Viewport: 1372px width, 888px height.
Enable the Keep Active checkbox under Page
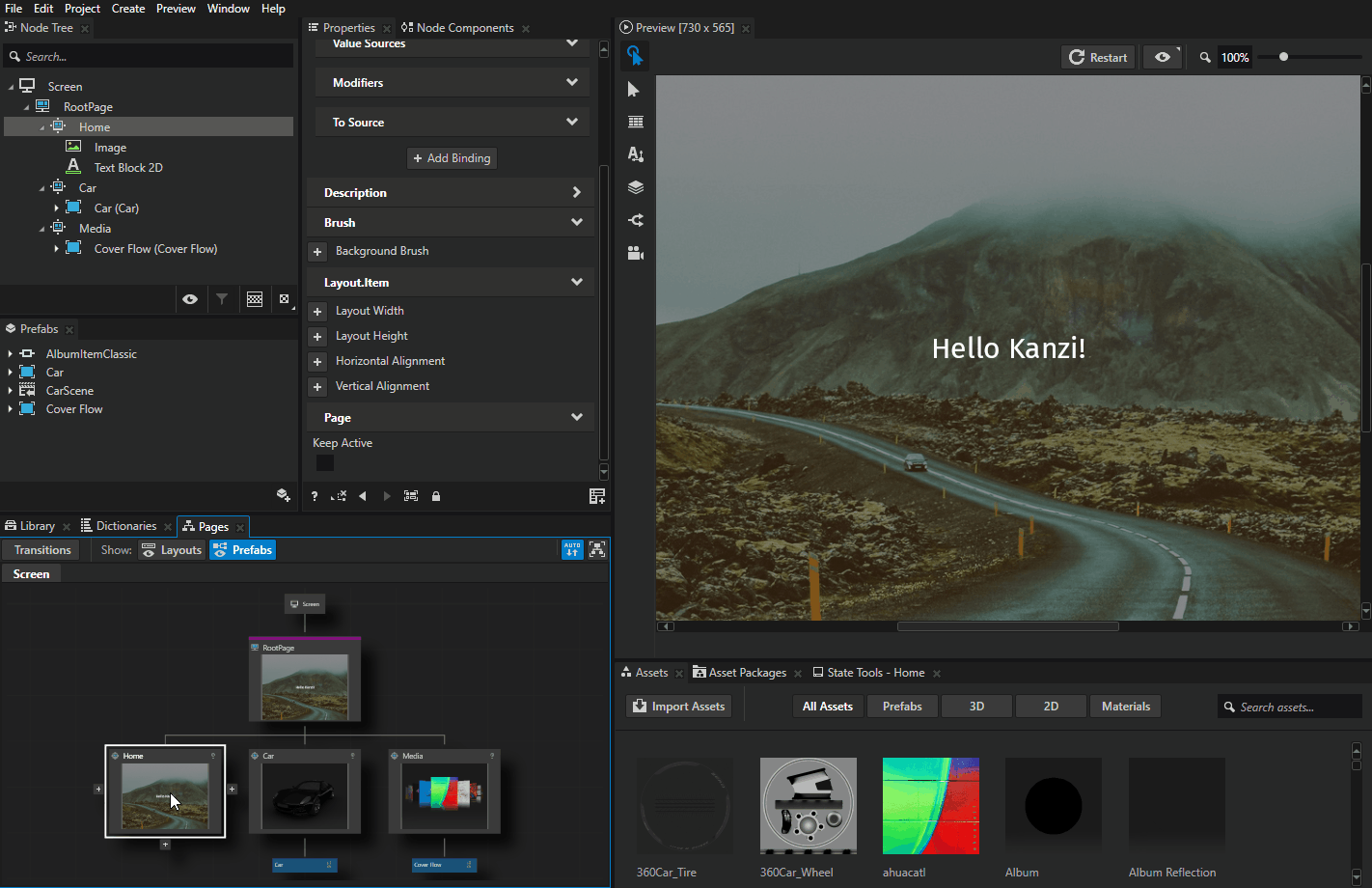[x=324, y=462]
